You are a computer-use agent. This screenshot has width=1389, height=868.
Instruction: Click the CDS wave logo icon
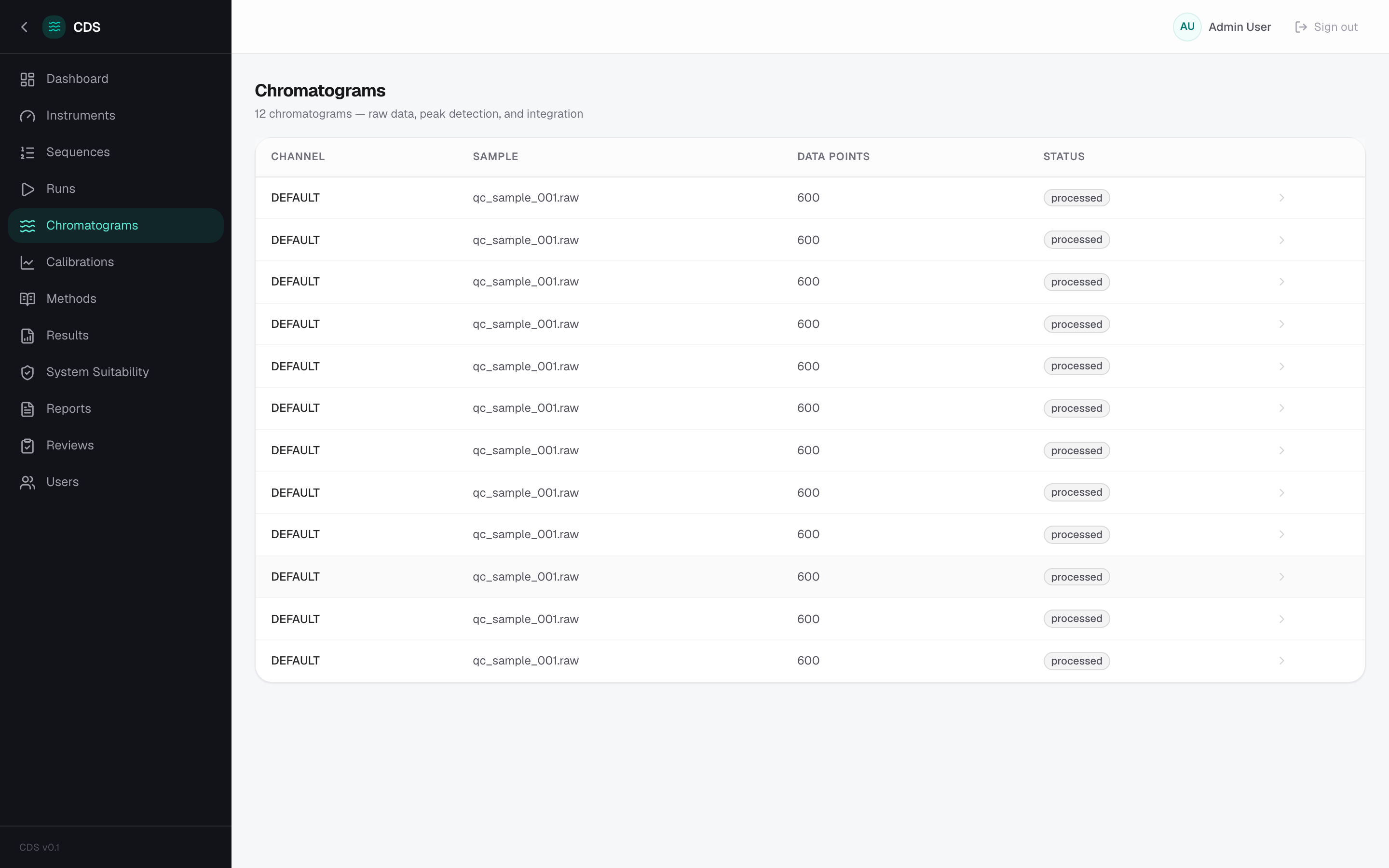pos(54,27)
